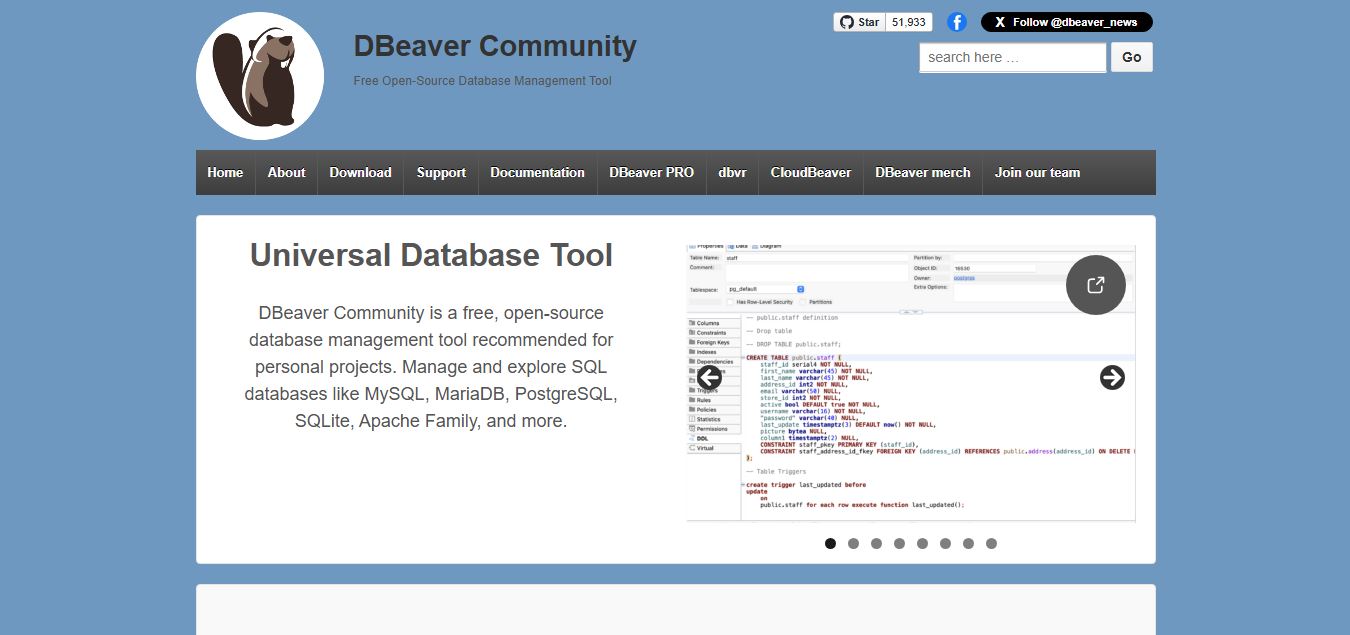The image size is (1350, 635).
Task: Open the Support menu item
Action: click(x=441, y=172)
